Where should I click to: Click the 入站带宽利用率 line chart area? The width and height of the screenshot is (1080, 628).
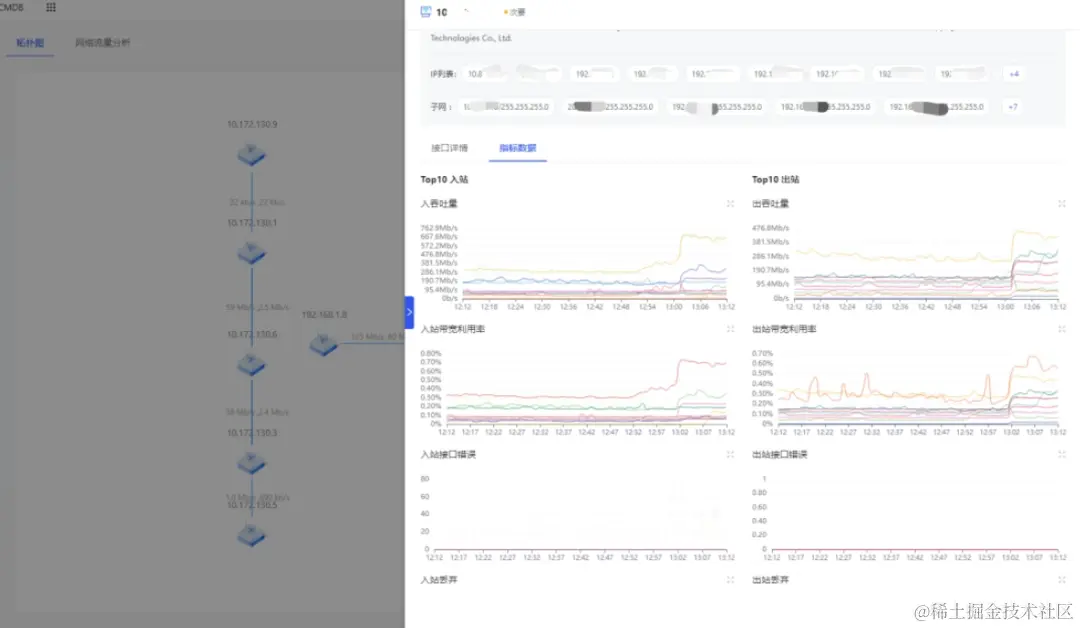(x=586, y=388)
